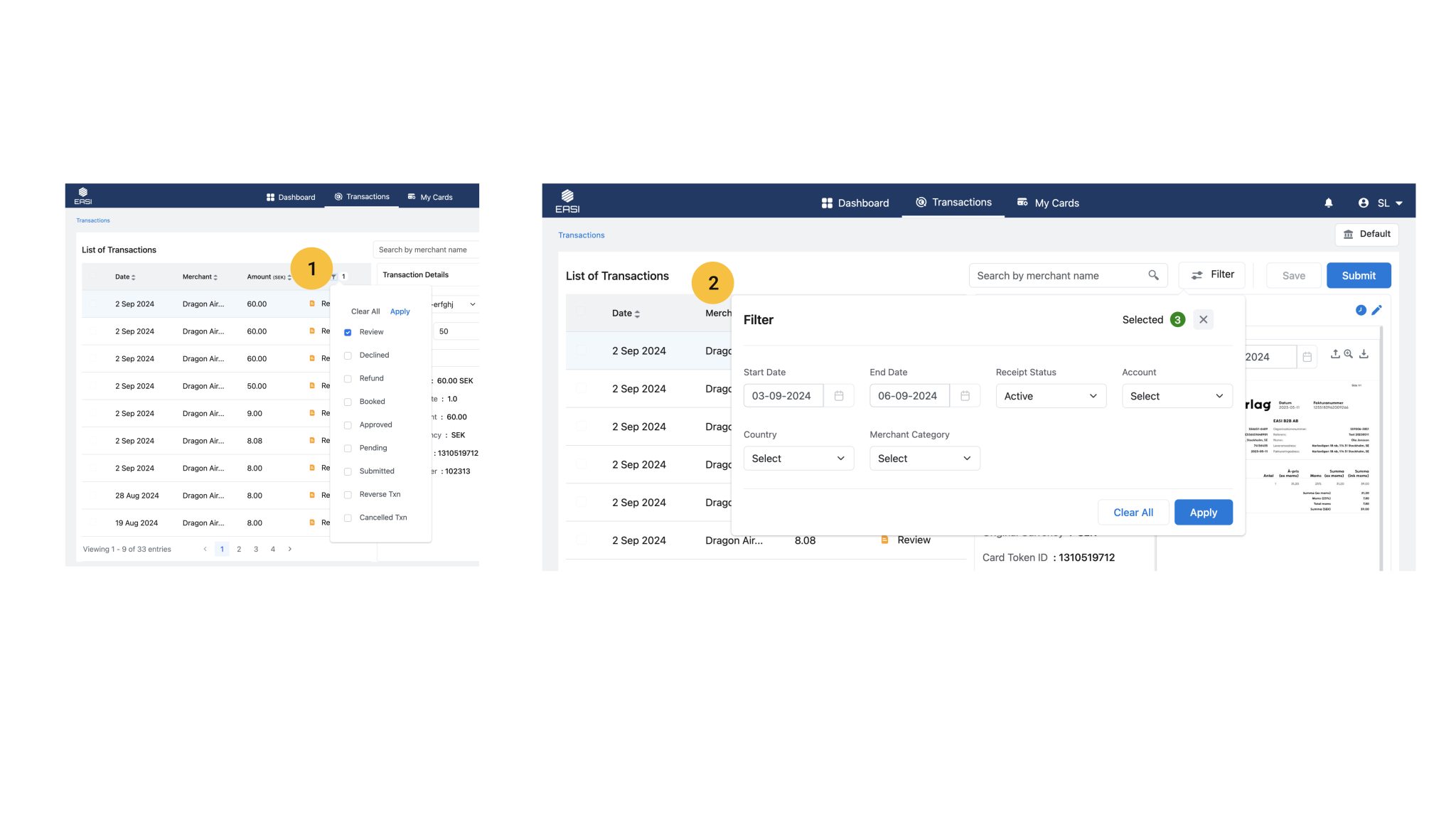The image size is (1456, 819).
Task: Close the Filter panel with the X
Action: tap(1203, 320)
